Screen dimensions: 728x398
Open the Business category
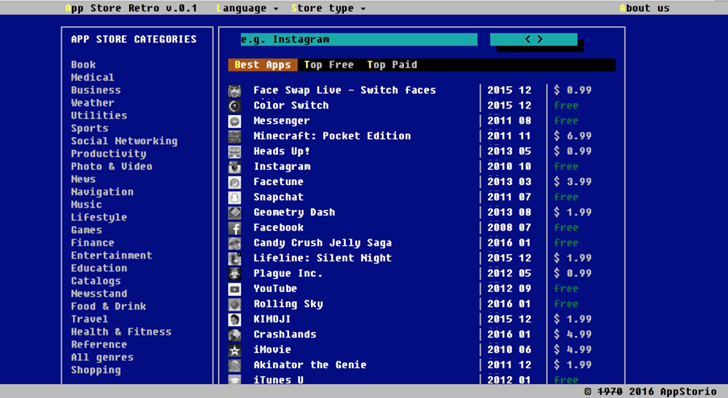click(x=96, y=90)
